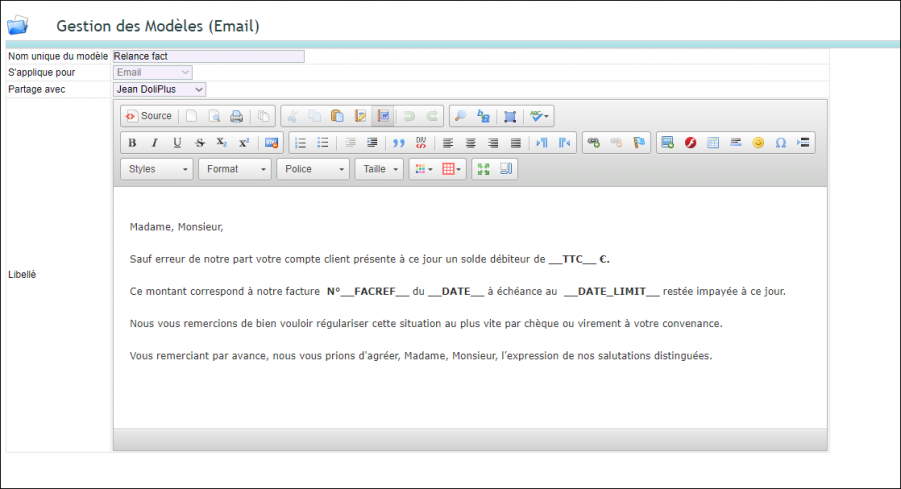
Task: Click the Remove Format icon
Action: tap(271, 143)
